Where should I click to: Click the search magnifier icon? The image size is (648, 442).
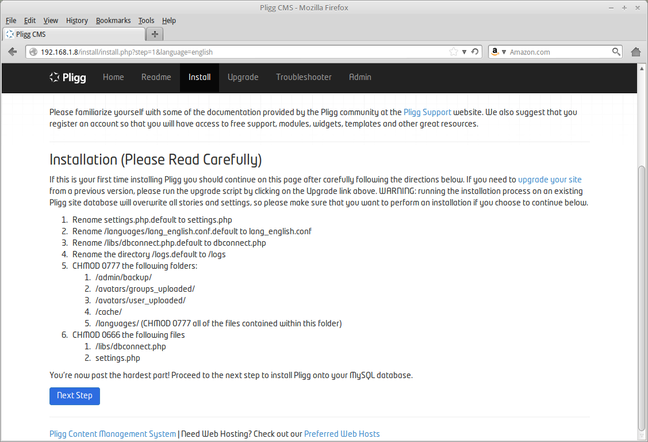[x=616, y=52]
